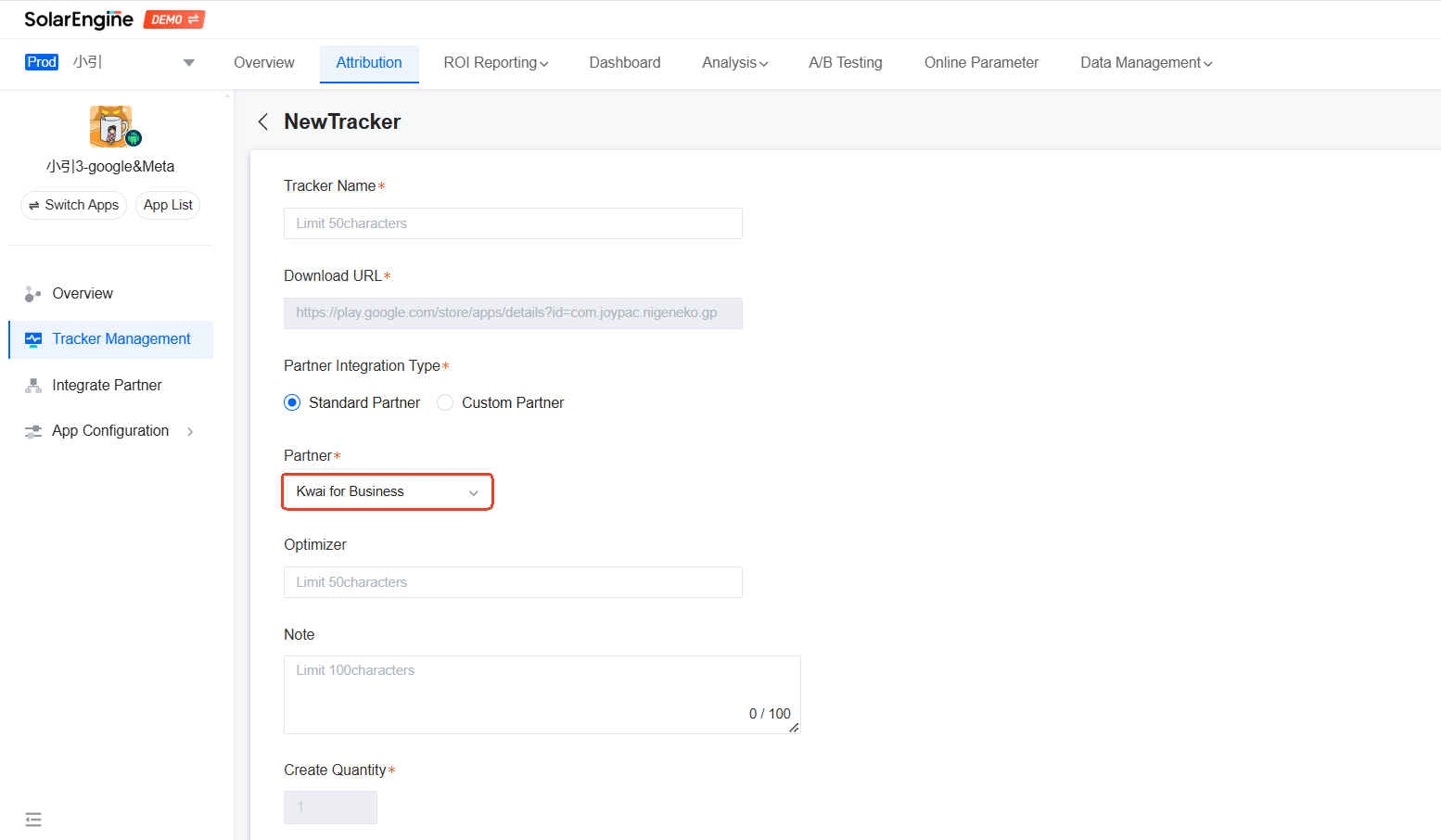Screen dimensions: 1441x840
Task: Click the Tracker Name input field
Action: coord(513,223)
